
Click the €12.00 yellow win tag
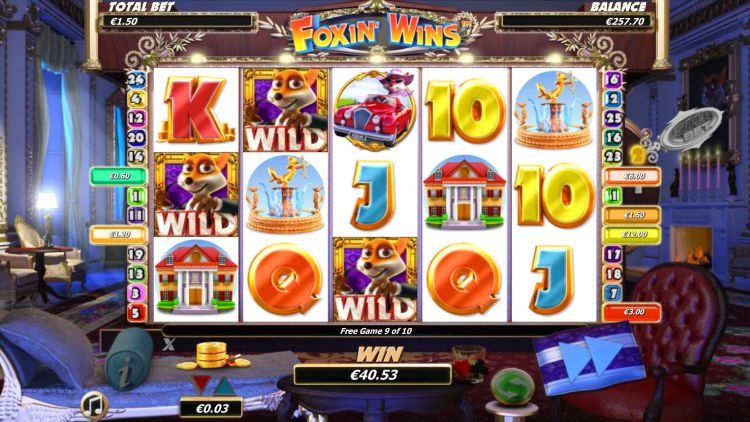pos(632,235)
